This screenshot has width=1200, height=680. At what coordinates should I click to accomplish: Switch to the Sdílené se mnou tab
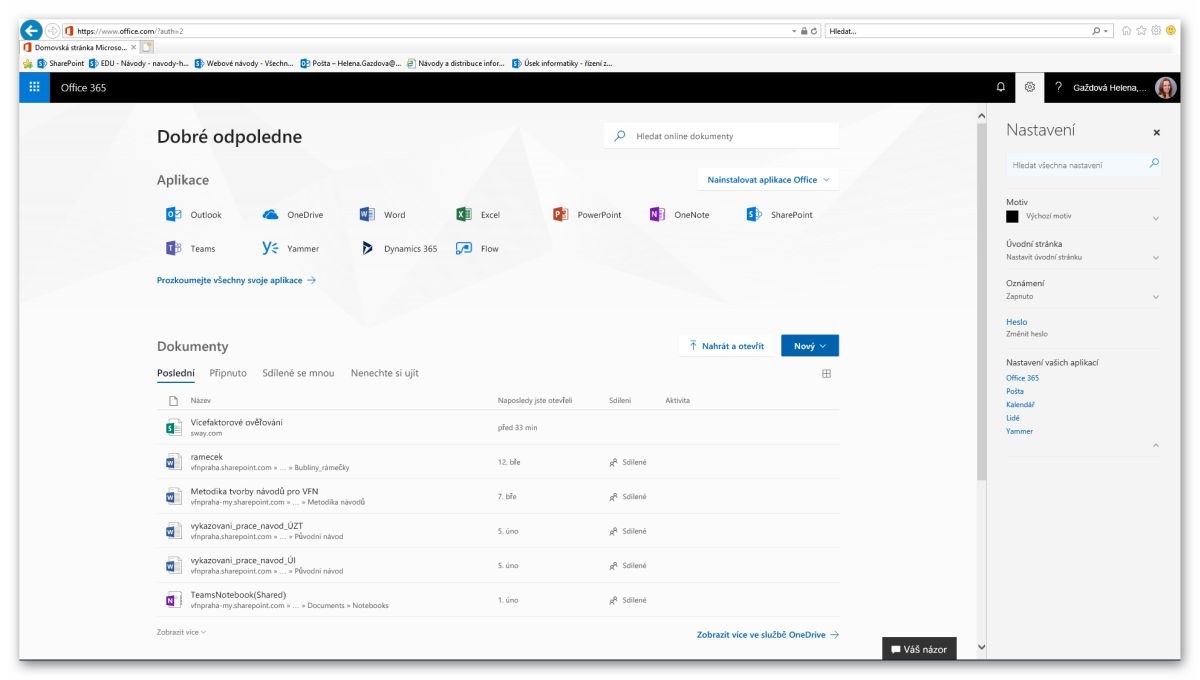[x=298, y=373]
